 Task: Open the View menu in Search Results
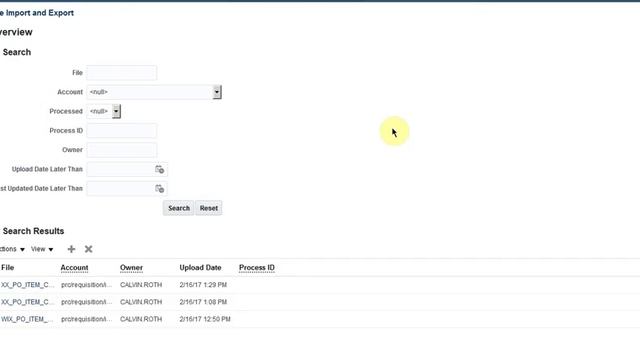[42, 249]
